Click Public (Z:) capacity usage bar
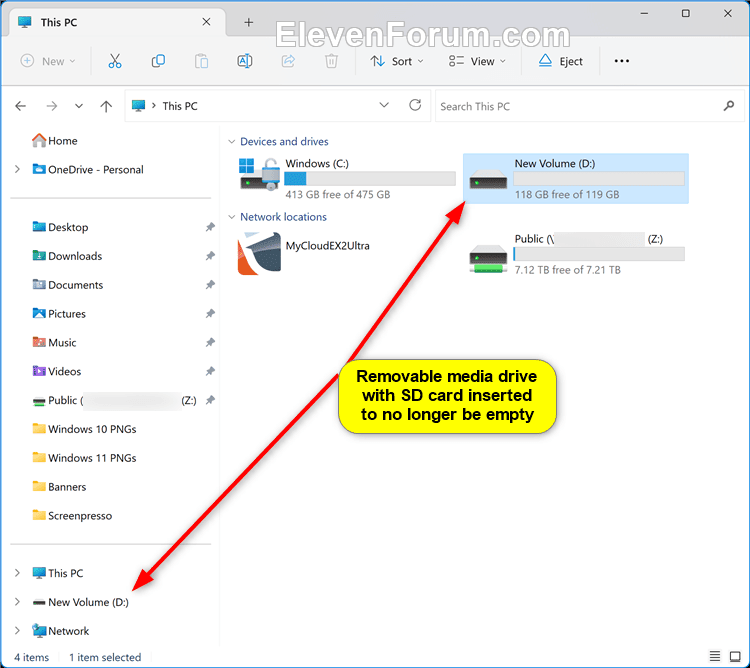 pyautogui.click(x=599, y=254)
